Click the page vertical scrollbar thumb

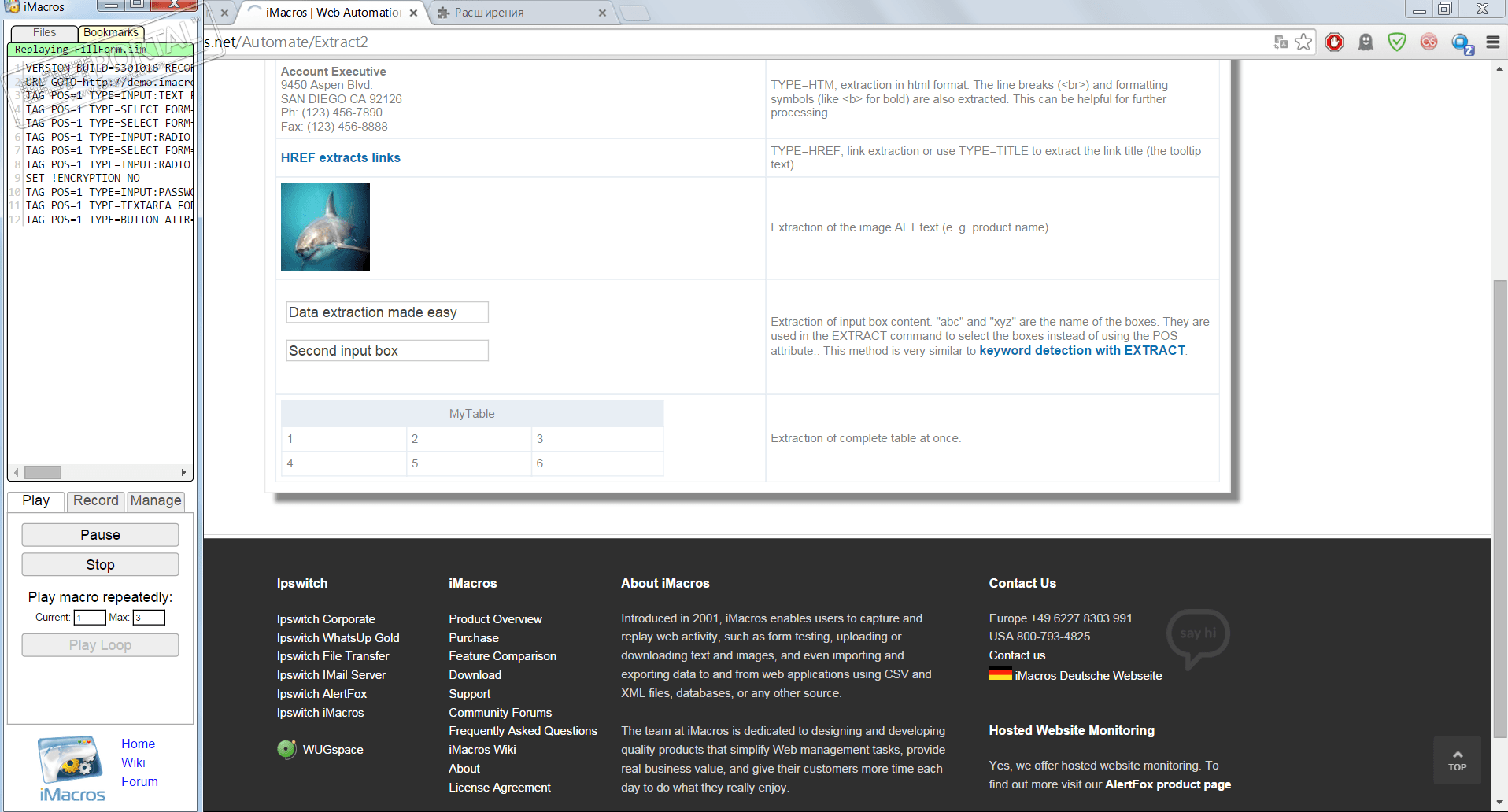coord(1500,508)
